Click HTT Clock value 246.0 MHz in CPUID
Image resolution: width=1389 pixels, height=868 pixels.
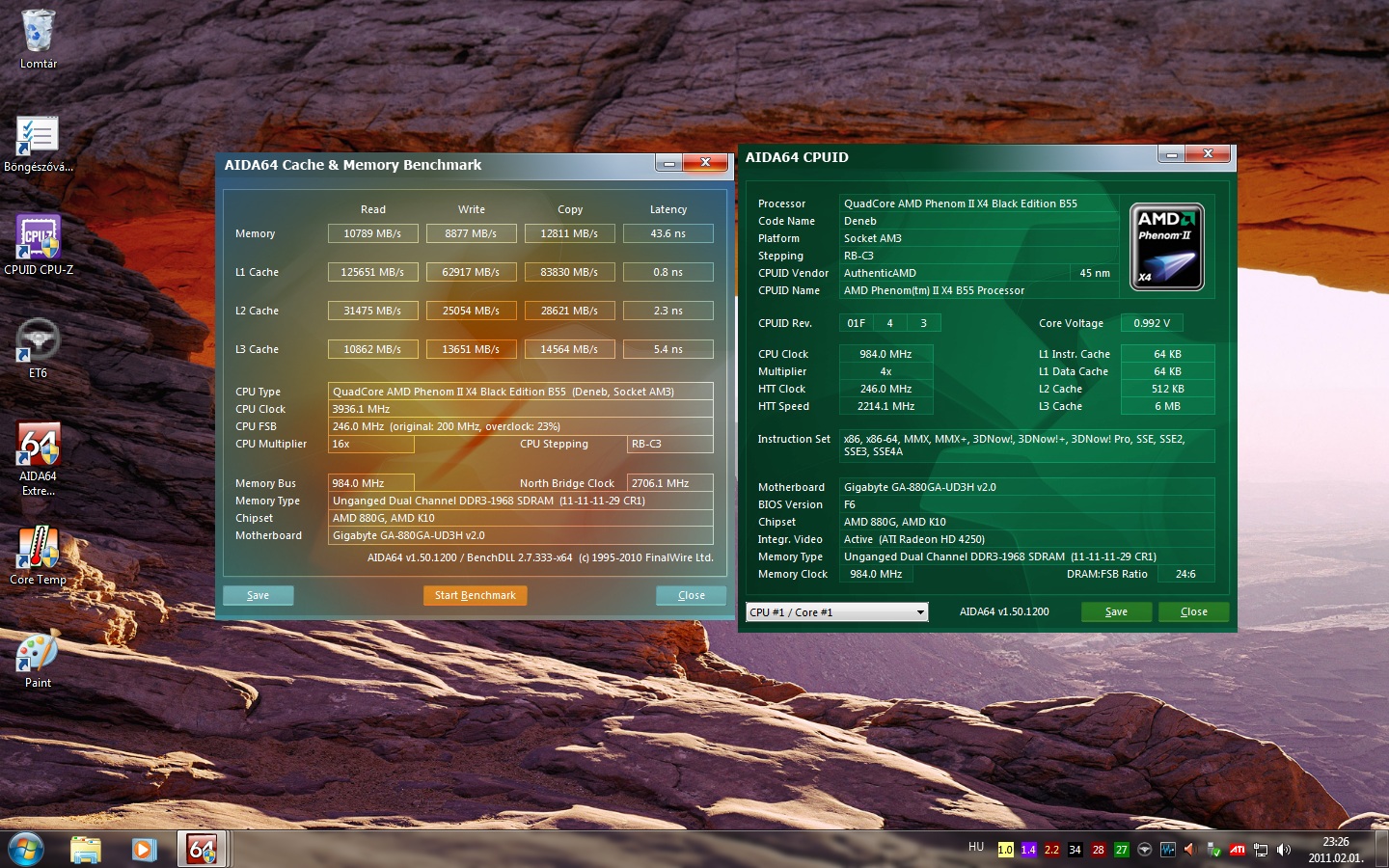pyautogui.click(x=885, y=389)
